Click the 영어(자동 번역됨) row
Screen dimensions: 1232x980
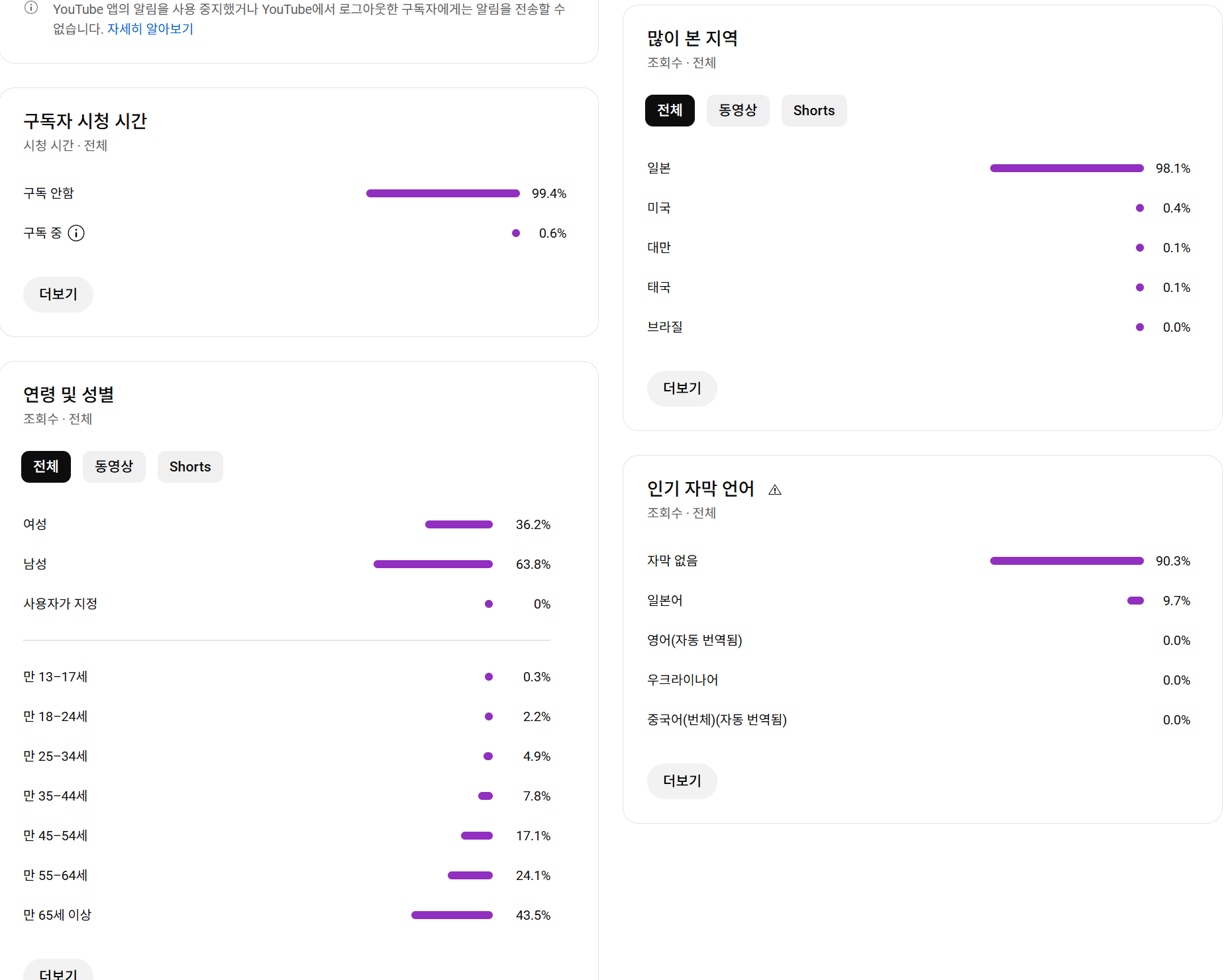click(919, 640)
